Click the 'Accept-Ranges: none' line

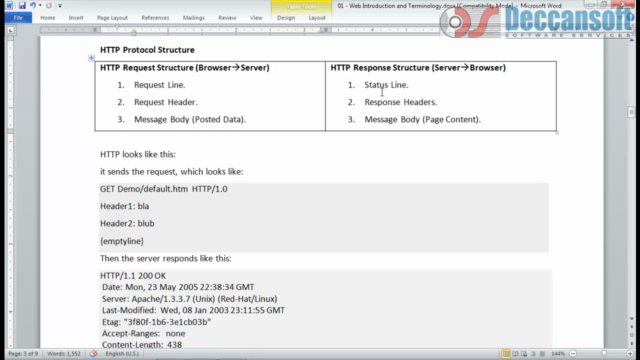tap(144, 333)
